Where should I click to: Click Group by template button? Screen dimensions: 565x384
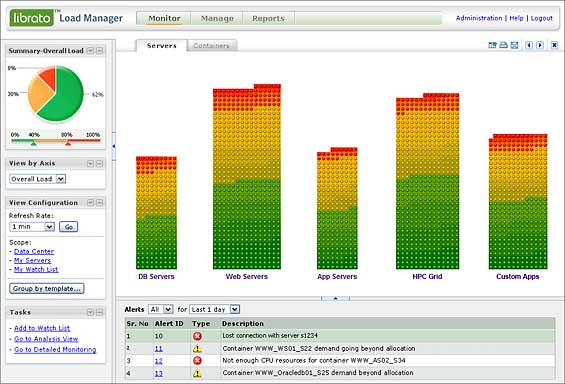46,289
